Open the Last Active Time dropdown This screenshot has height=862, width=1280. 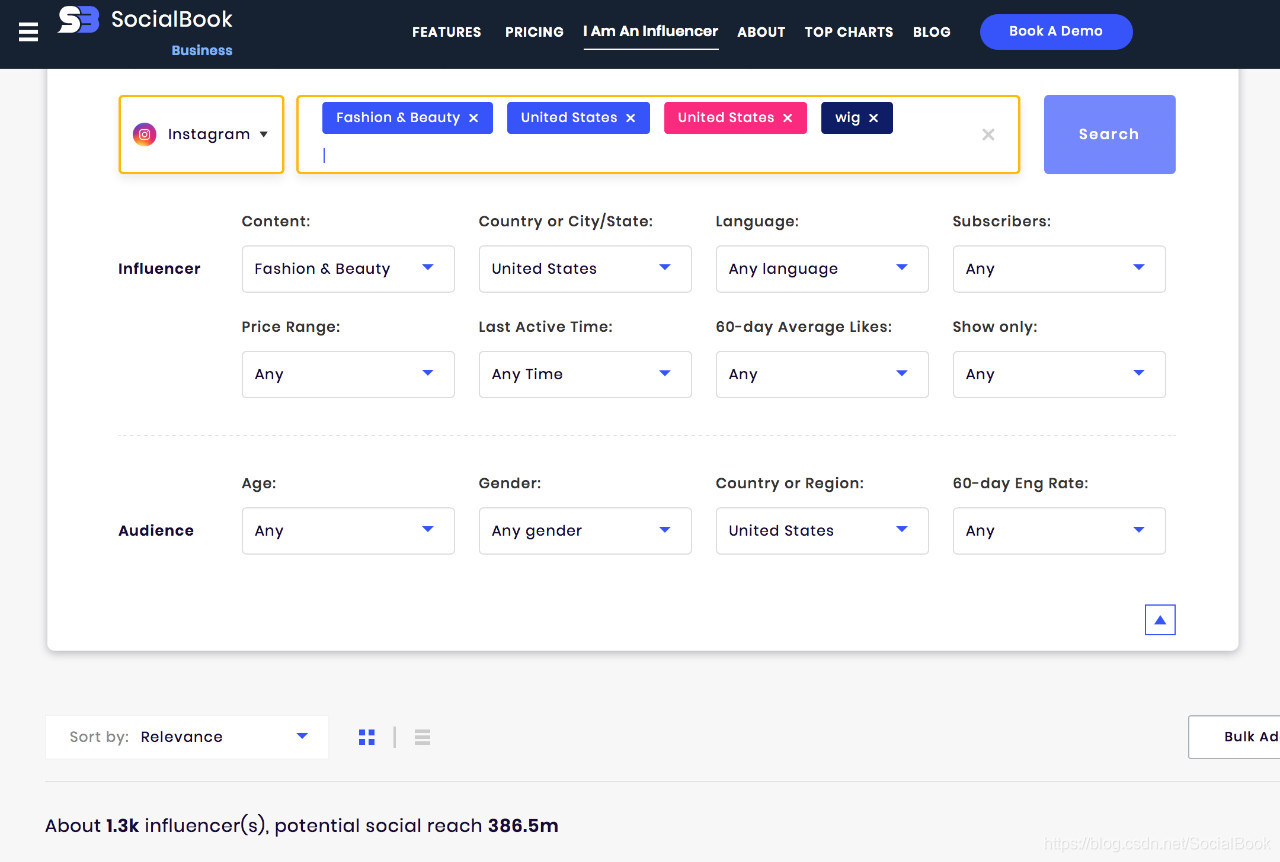tap(585, 374)
